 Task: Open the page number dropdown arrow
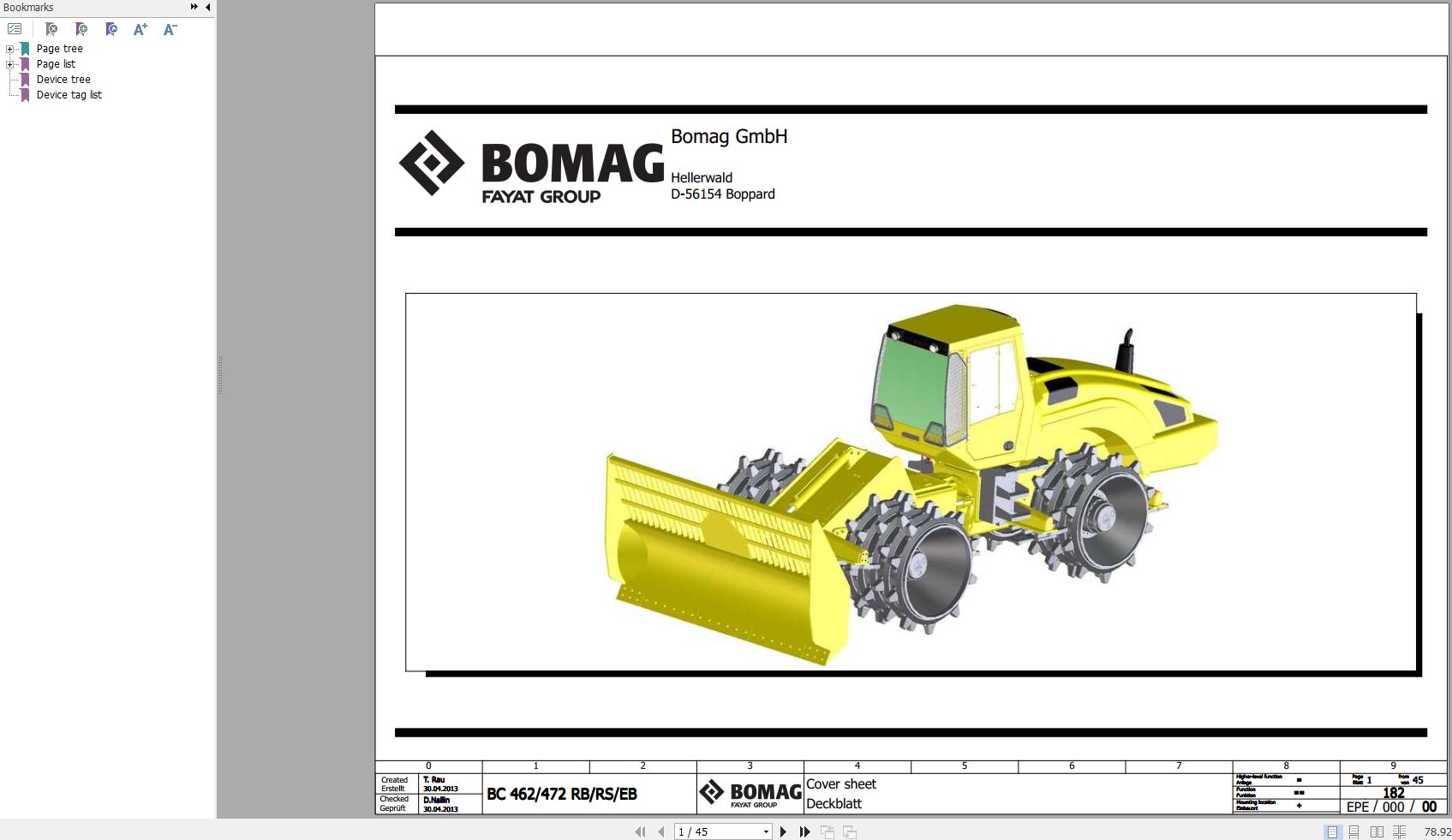766,831
